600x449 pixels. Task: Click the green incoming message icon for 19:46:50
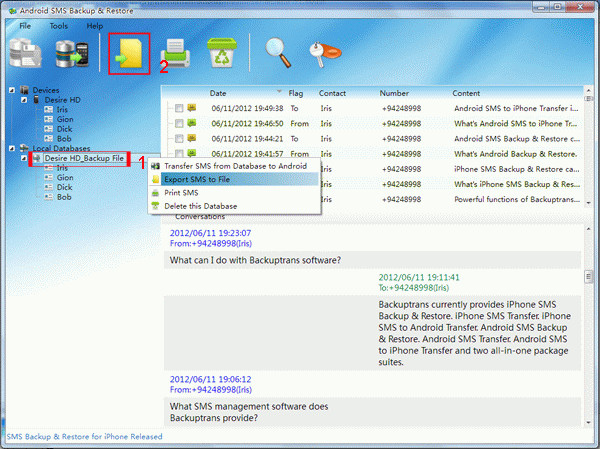[192, 123]
